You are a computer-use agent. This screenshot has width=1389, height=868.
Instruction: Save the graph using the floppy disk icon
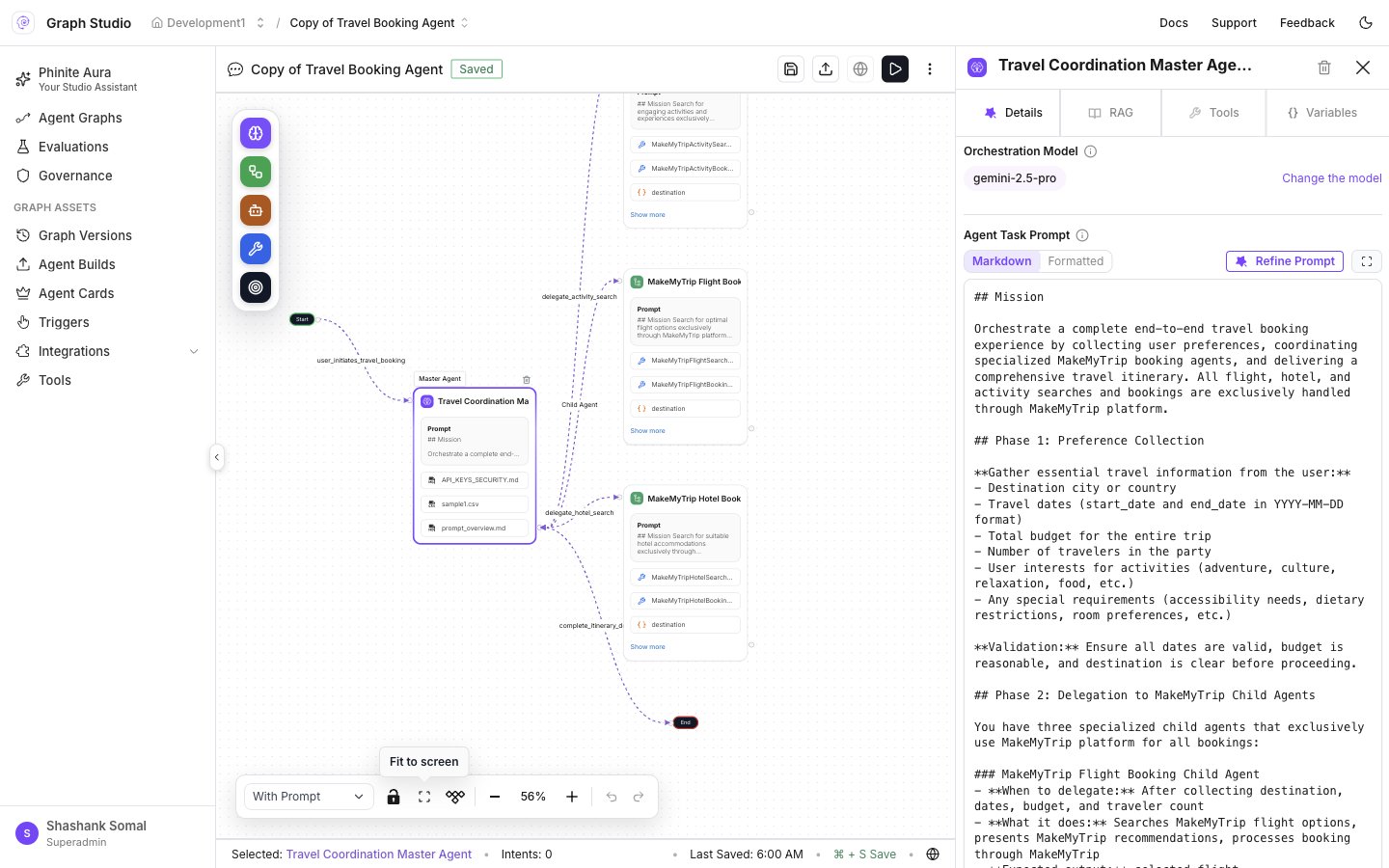coord(791,69)
